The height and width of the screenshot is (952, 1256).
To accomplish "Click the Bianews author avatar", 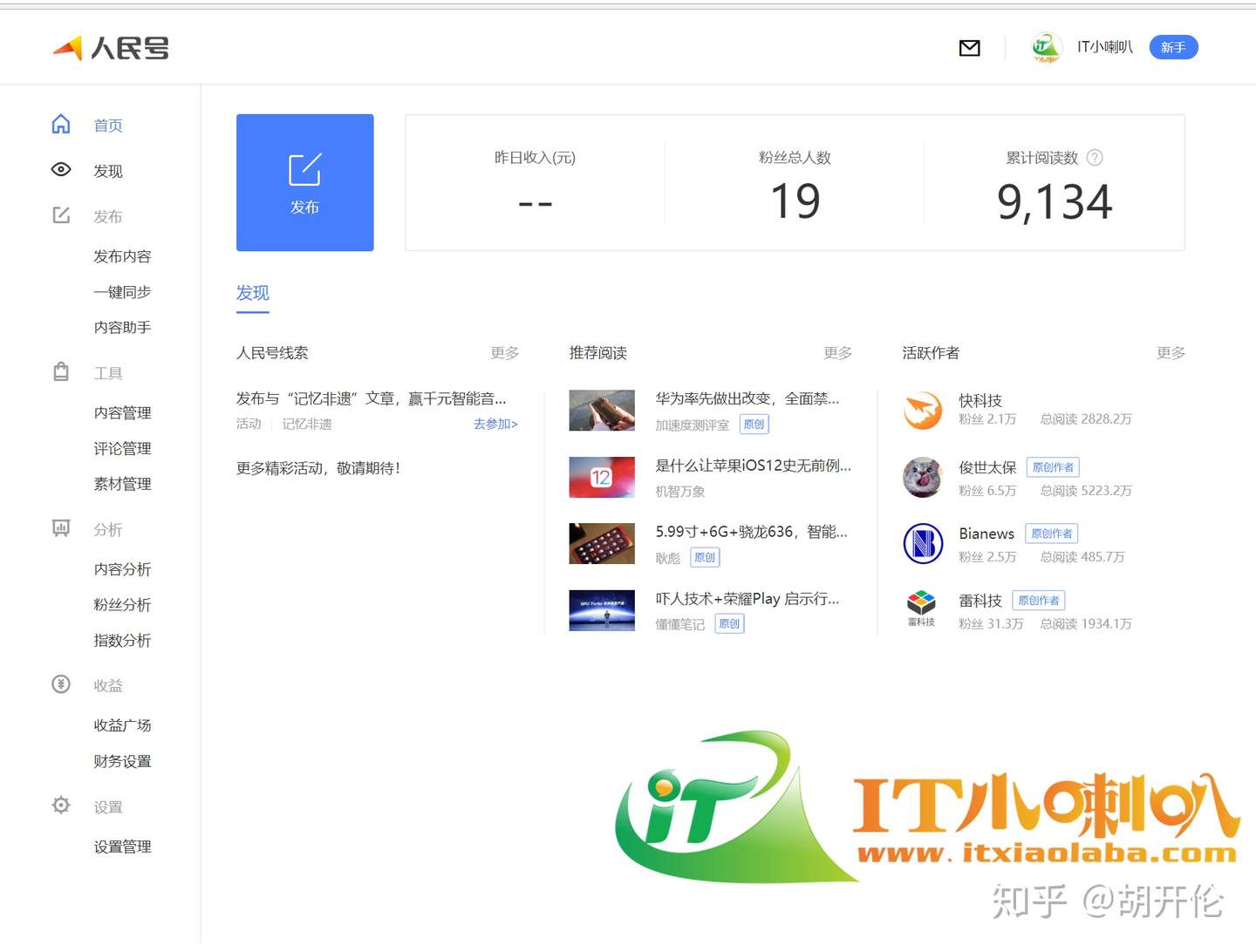I will click(x=923, y=544).
